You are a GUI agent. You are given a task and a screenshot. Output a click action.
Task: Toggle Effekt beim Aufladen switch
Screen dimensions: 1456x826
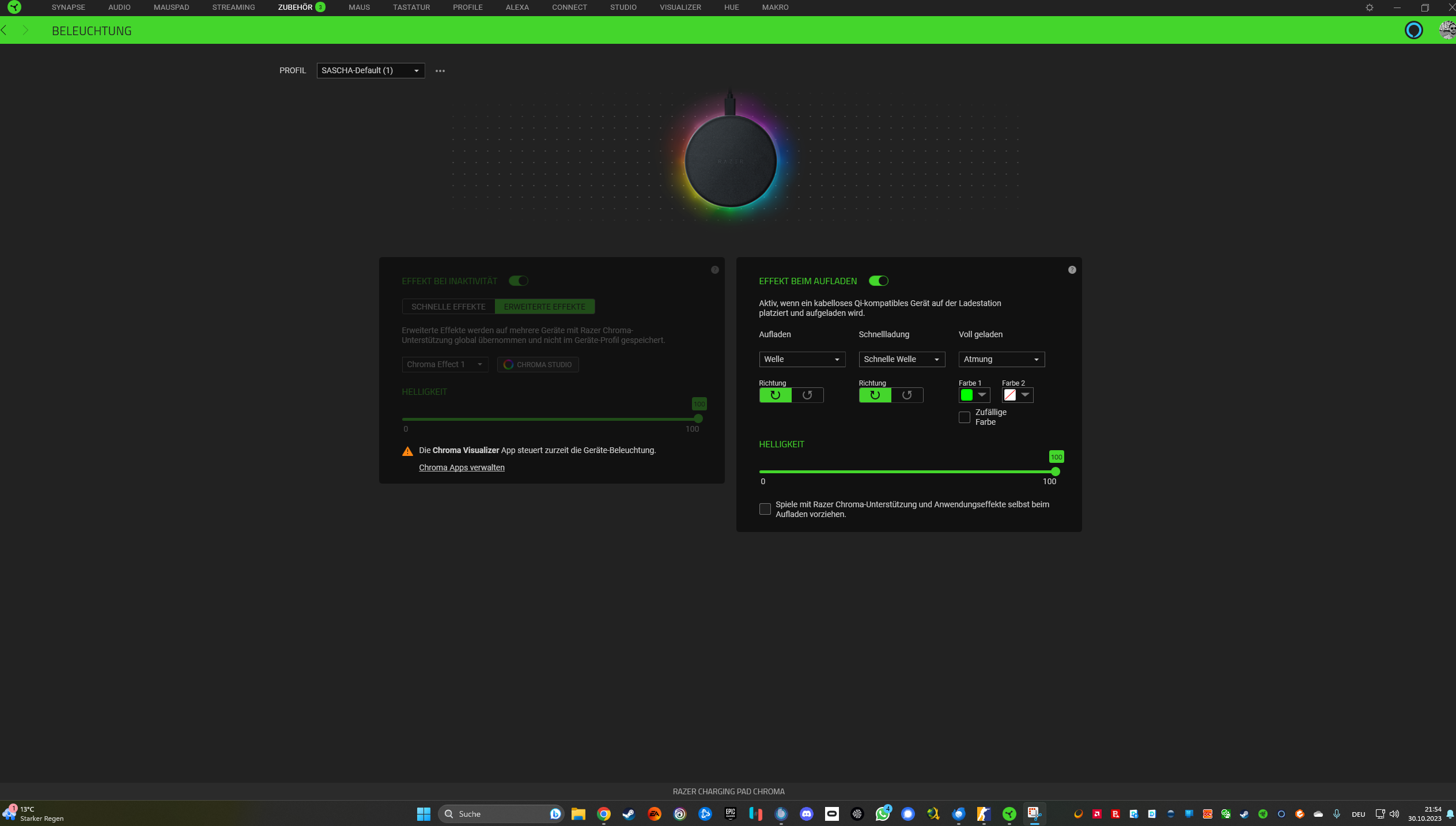[878, 281]
